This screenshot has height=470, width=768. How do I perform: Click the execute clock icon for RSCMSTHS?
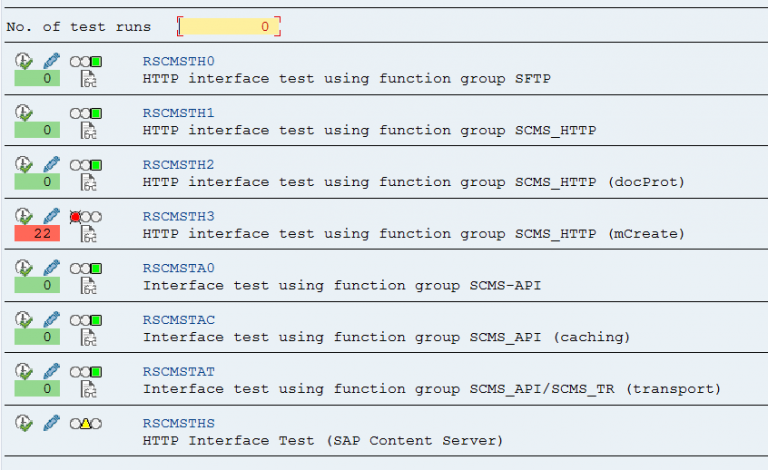(x=24, y=423)
